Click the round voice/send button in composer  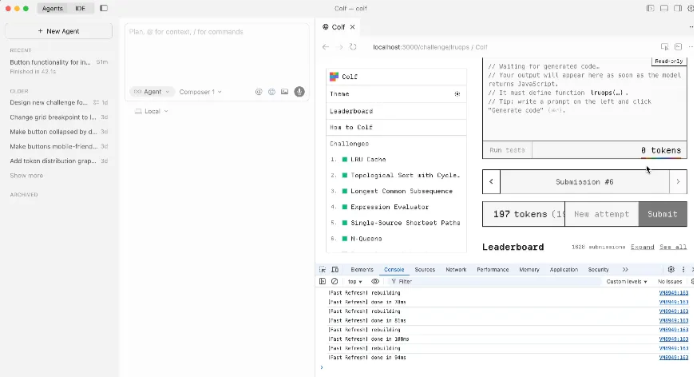(x=299, y=92)
